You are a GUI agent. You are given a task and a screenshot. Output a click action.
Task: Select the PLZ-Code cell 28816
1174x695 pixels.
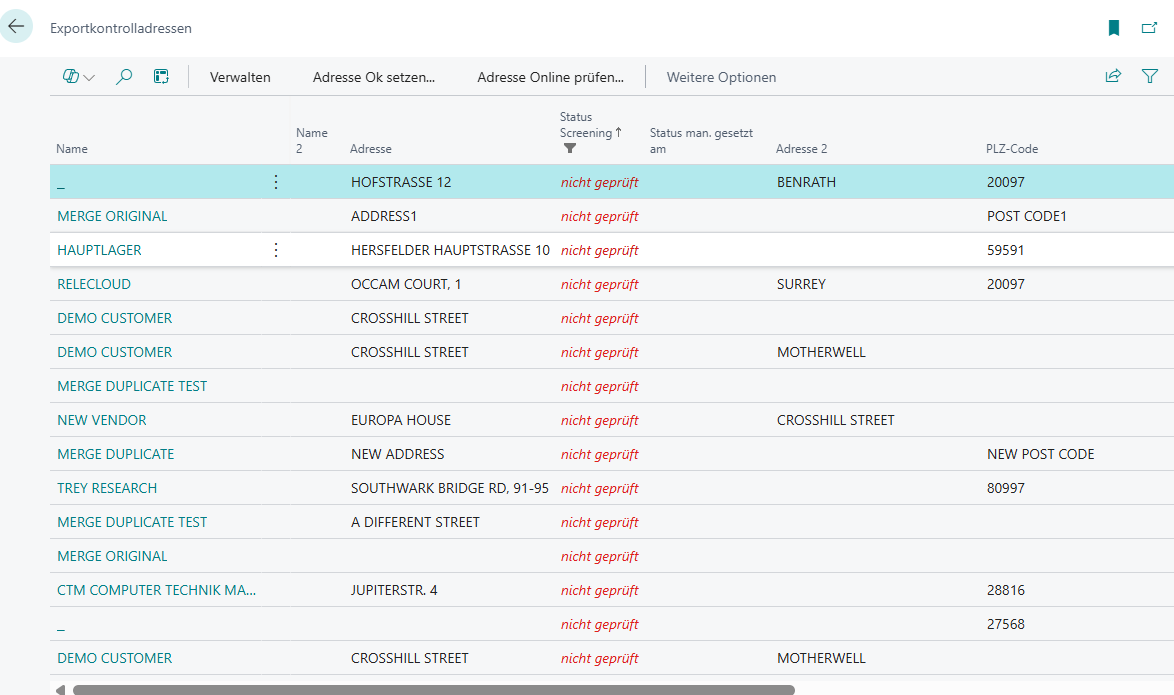pyautogui.click(x=1005, y=590)
